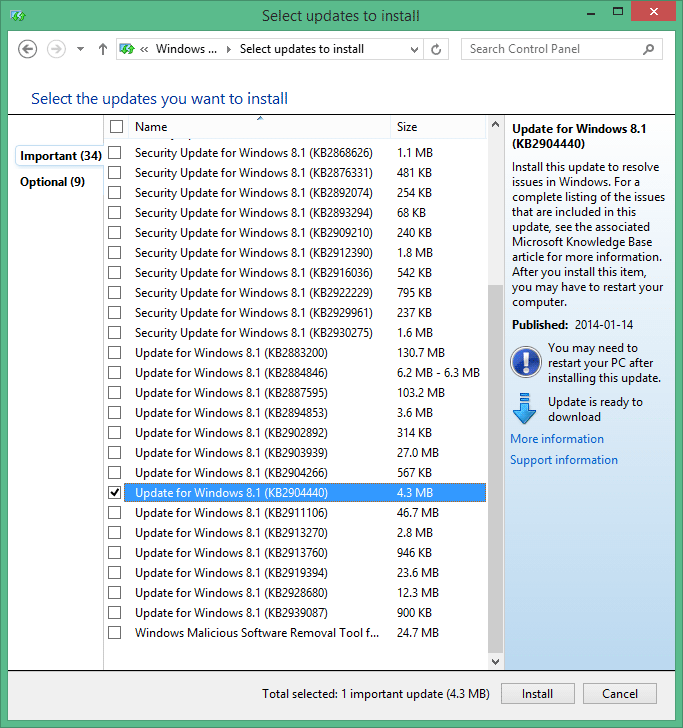Click the 130.7 MB size cell
This screenshot has width=683, height=728.
pos(421,353)
